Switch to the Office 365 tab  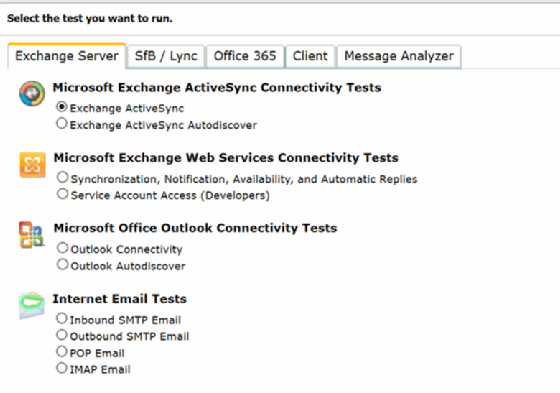tap(245, 56)
